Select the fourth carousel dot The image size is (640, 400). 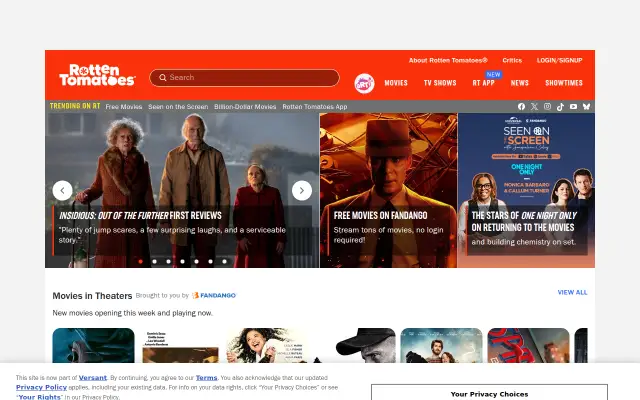182,262
